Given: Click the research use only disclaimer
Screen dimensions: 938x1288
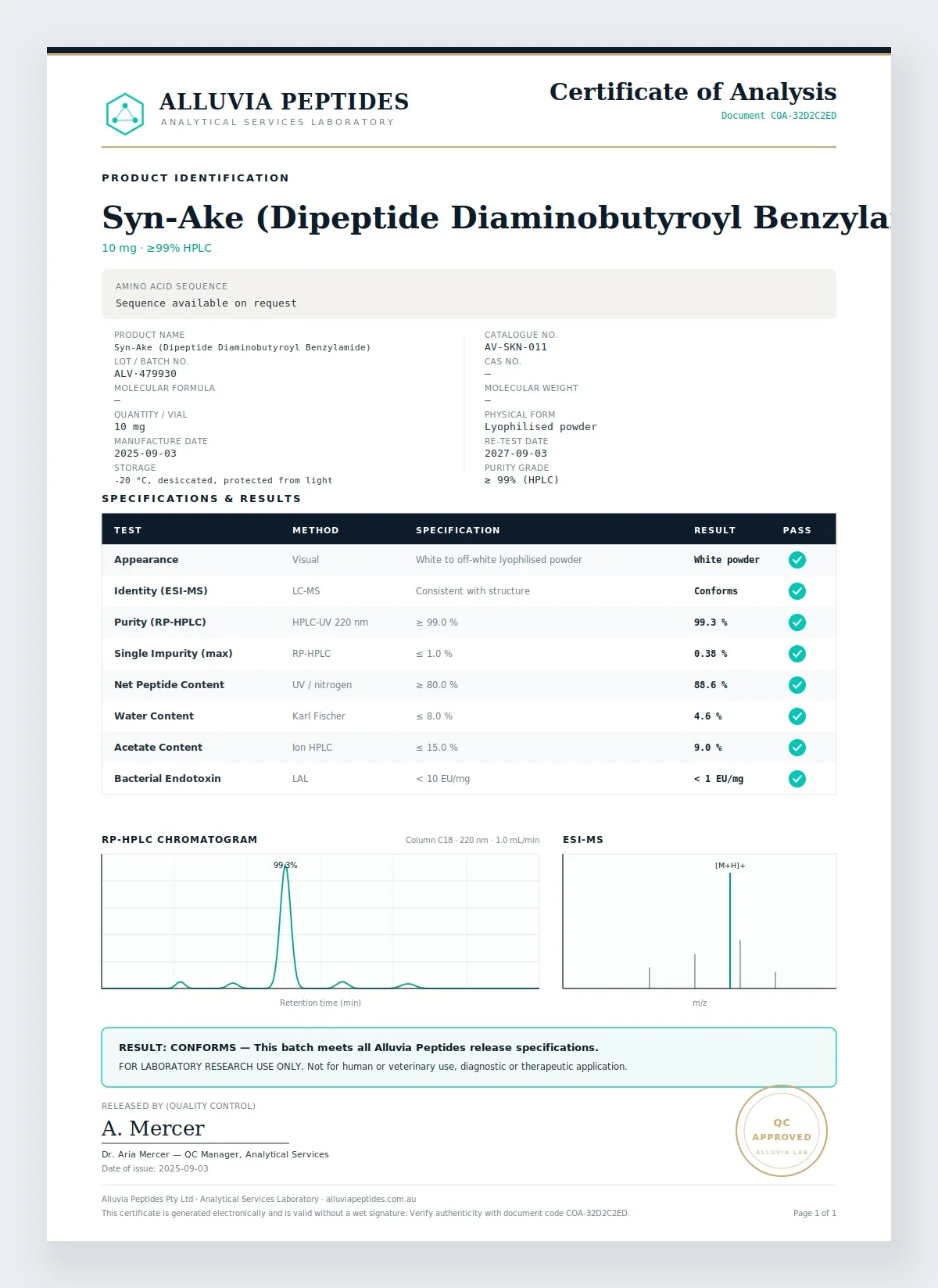Looking at the screenshot, I should click(373, 1067).
